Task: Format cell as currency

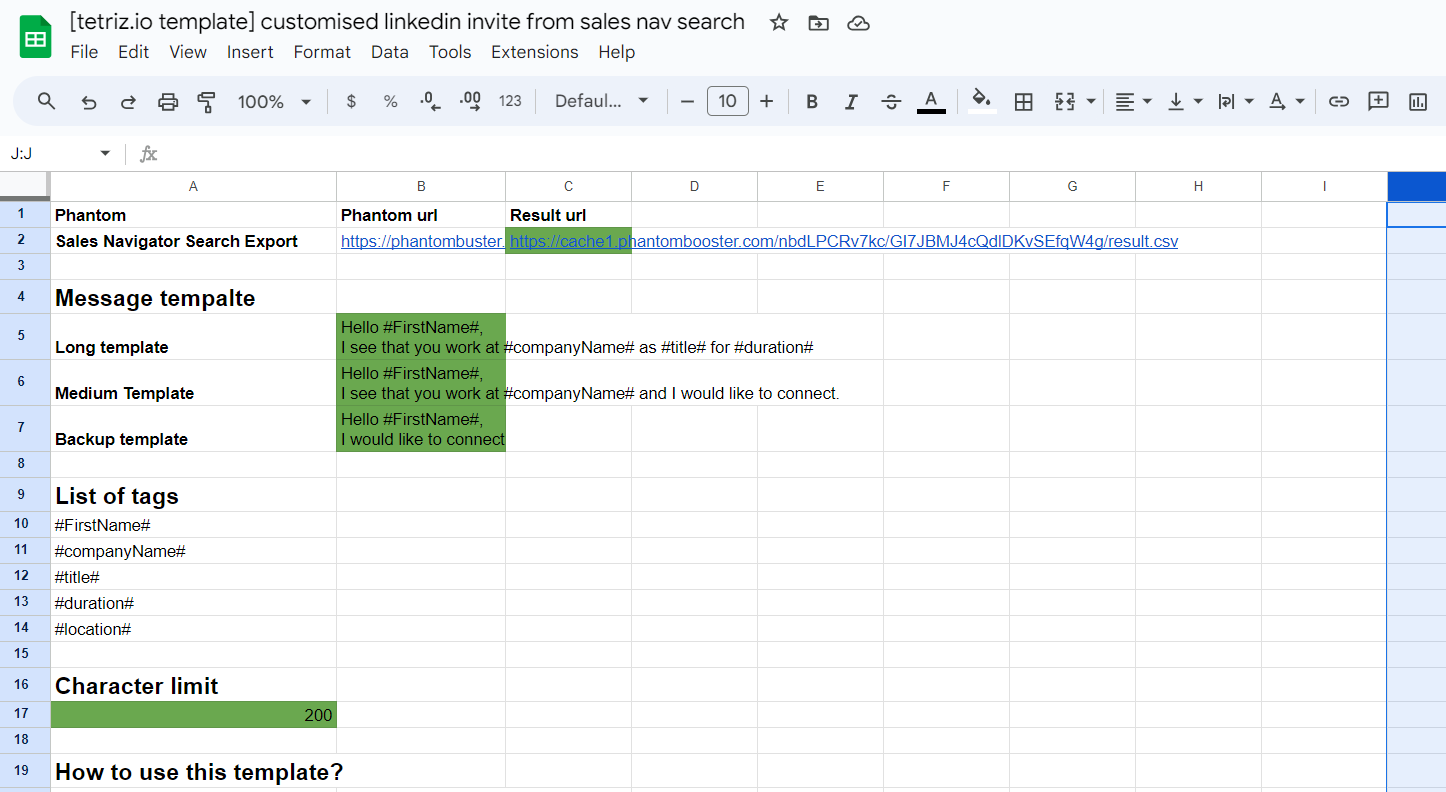Action: click(x=351, y=101)
